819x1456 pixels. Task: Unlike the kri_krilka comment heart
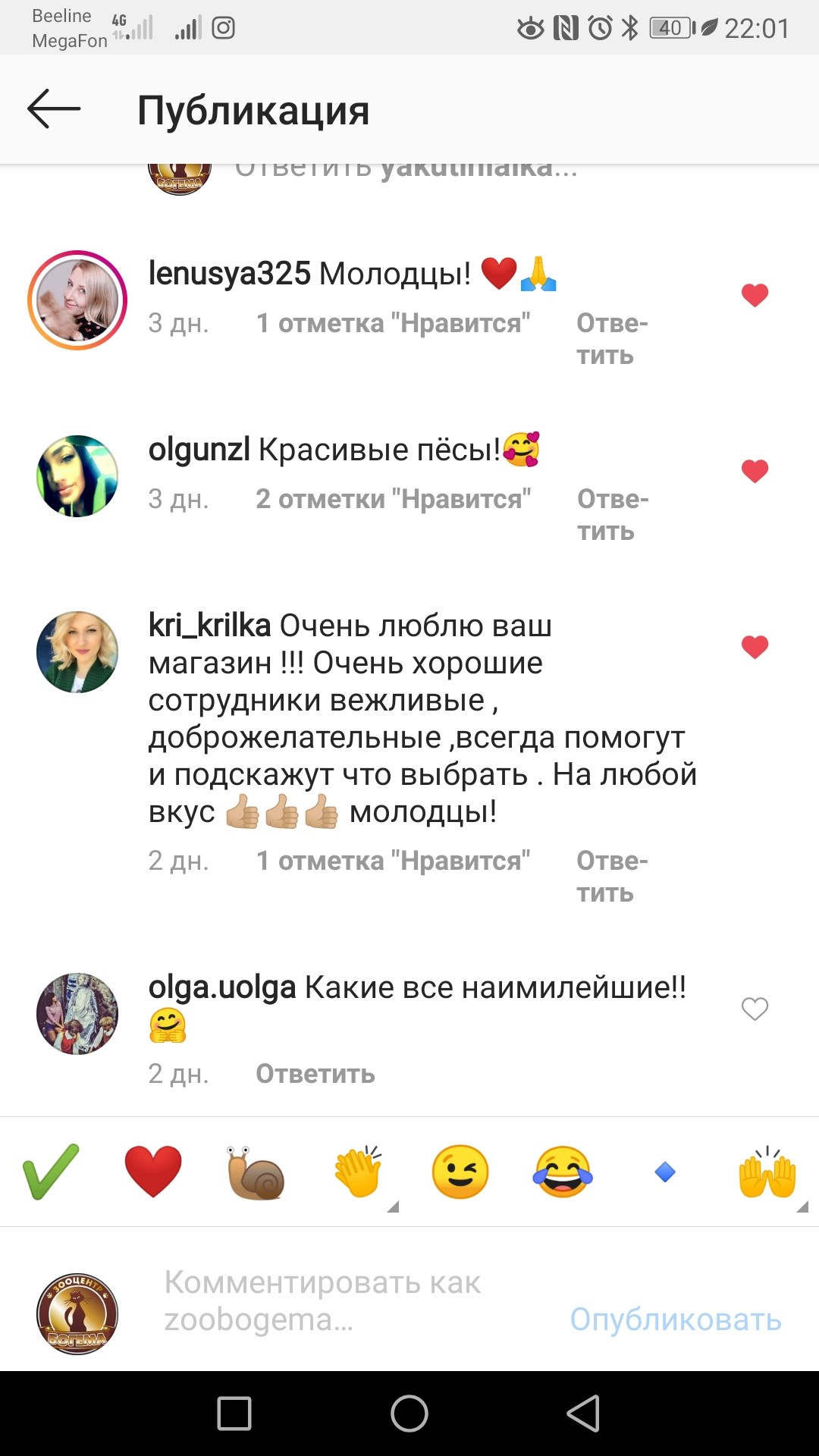pyautogui.click(x=755, y=647)
